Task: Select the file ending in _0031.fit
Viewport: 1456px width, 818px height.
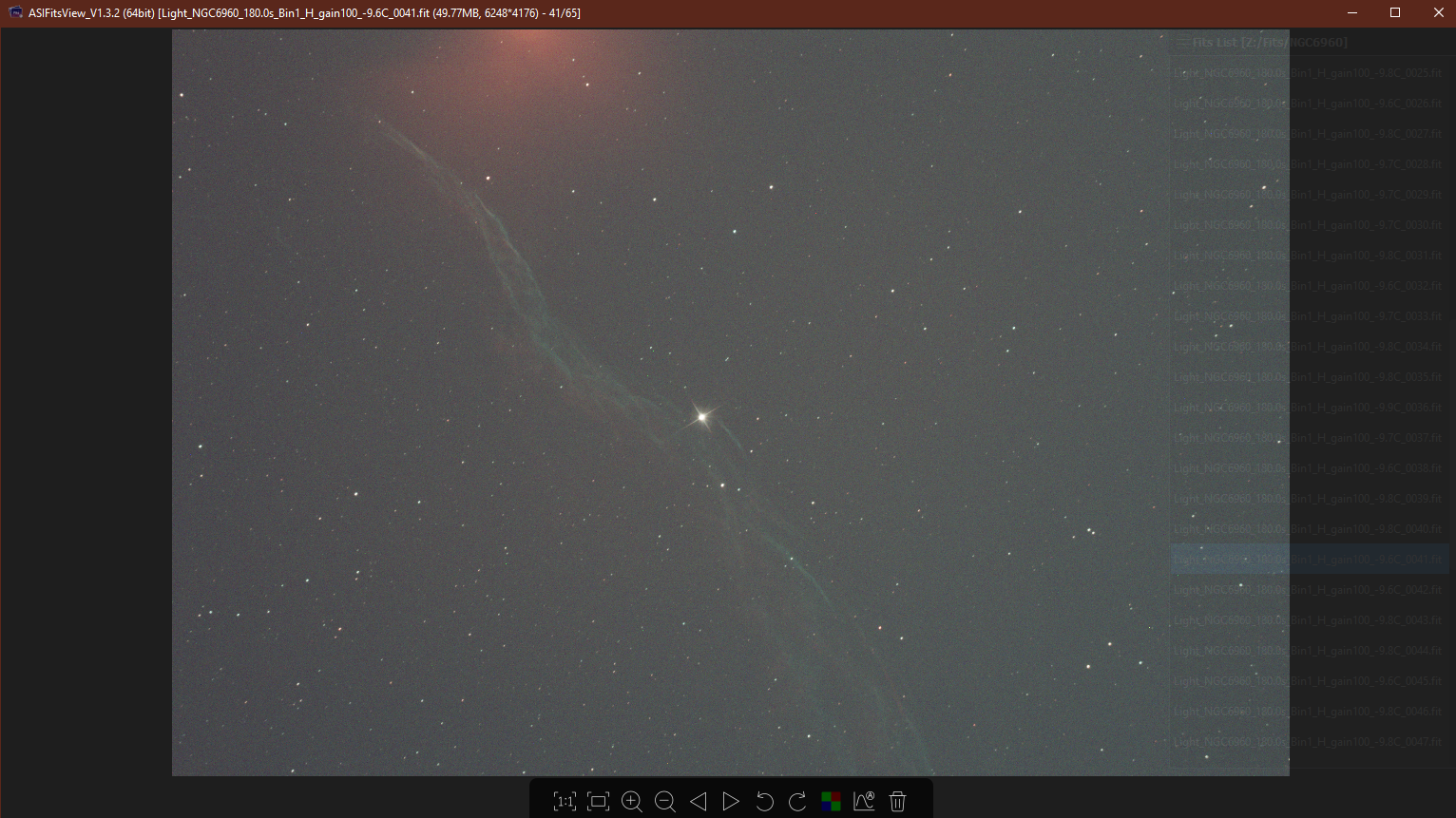Action: click(x=1310, y=256)
